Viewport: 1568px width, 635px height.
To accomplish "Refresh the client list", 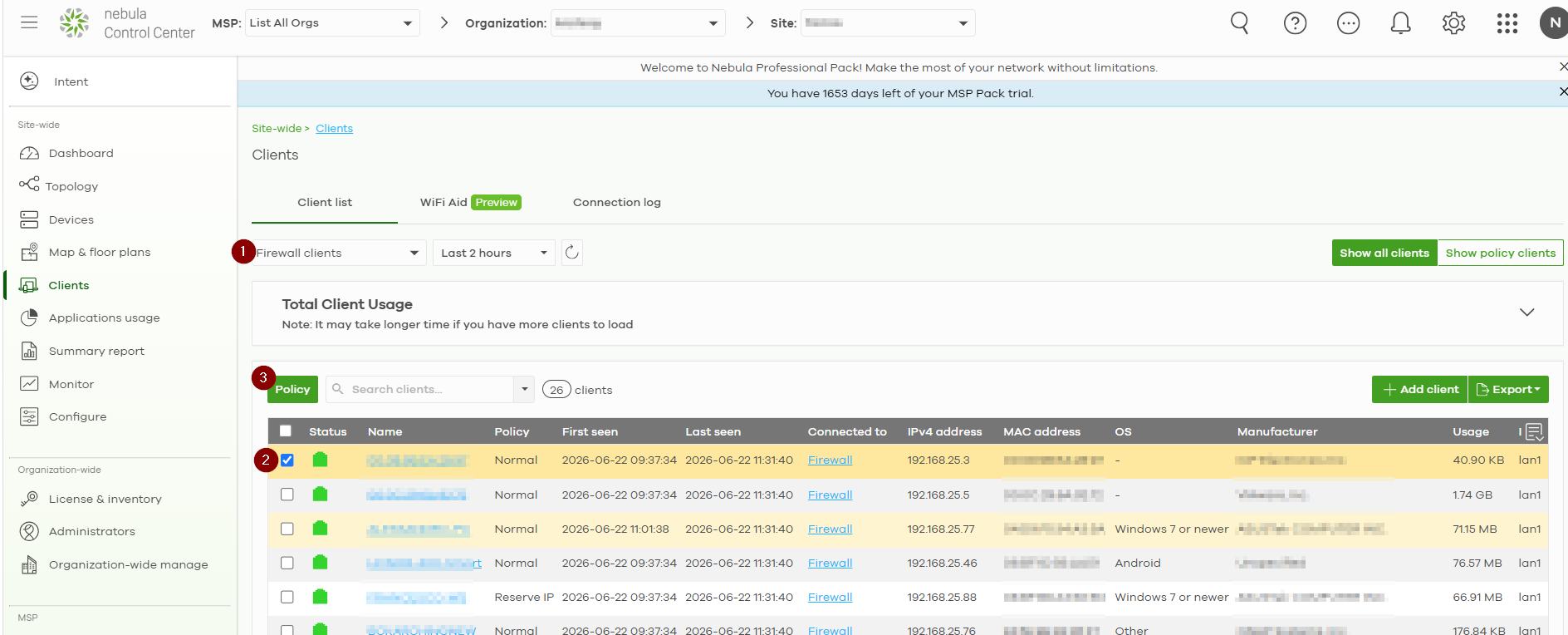I will point(572,253).
